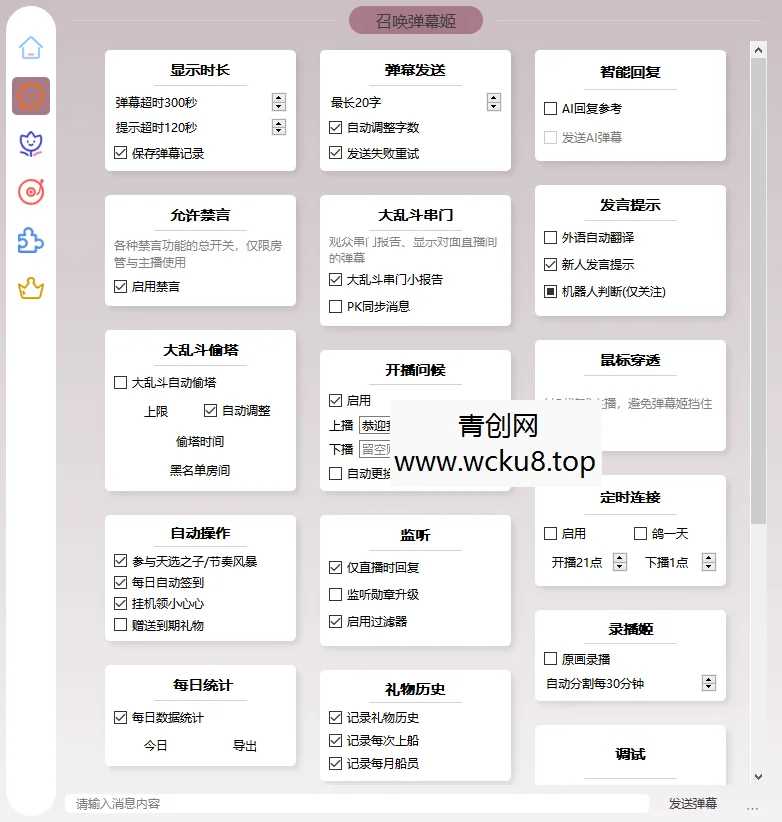782x822 pixels.
Task: Select the settings gear sidebar icon
Action: pos(31,96)
